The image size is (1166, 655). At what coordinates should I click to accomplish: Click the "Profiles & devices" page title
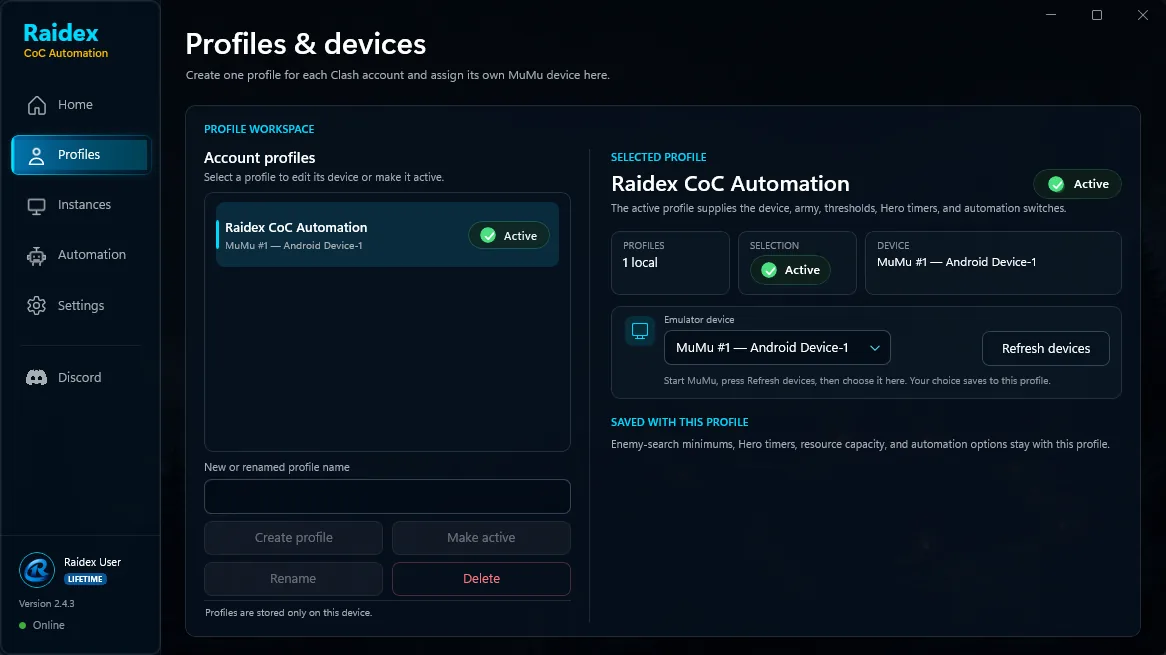click(x=306, y=44)
